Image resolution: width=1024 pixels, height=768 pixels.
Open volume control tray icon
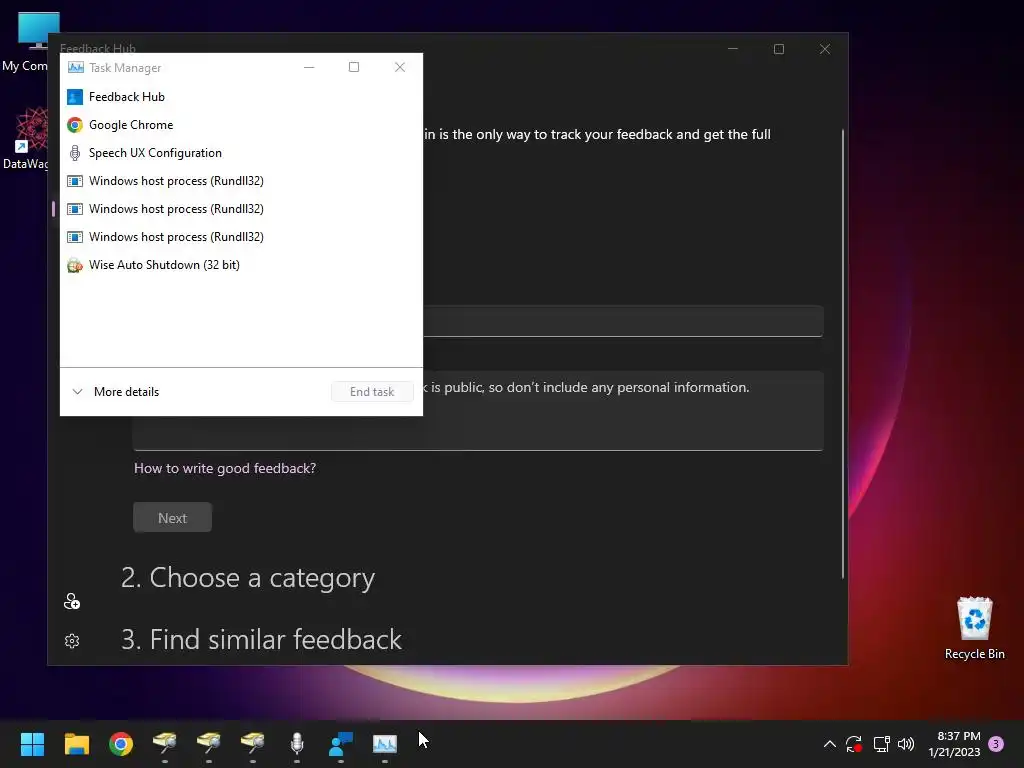[x=906, y=744]
